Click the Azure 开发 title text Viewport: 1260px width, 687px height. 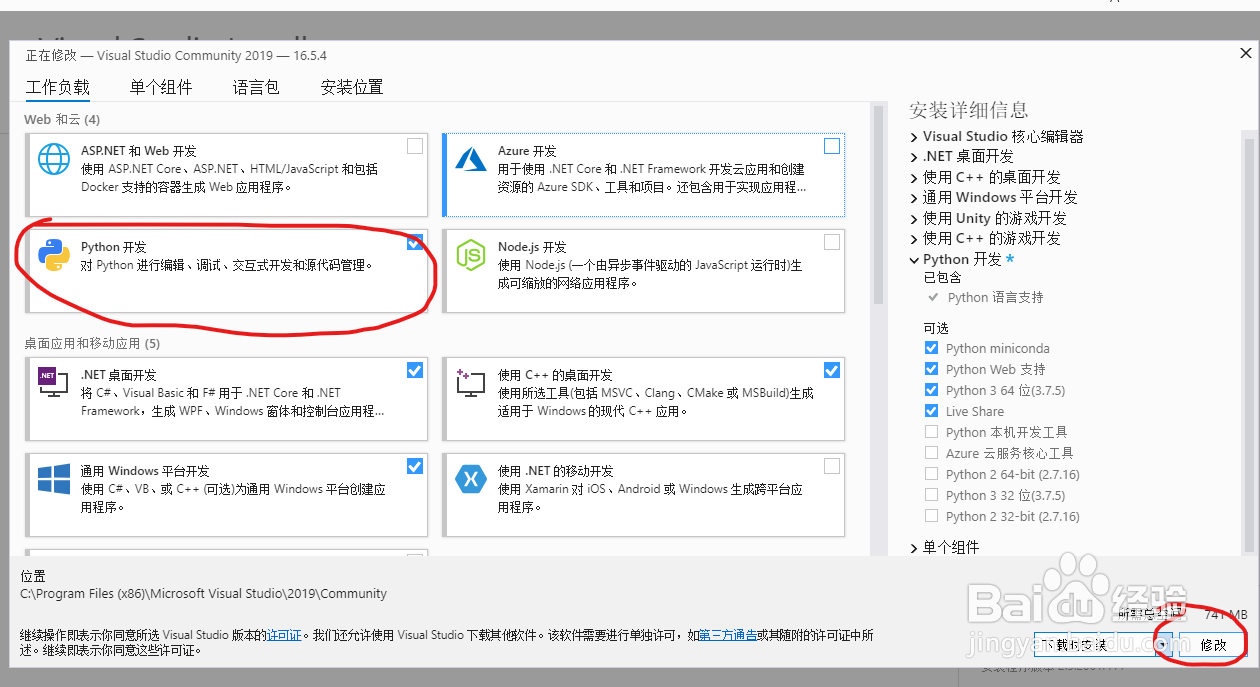pos(527,151)
